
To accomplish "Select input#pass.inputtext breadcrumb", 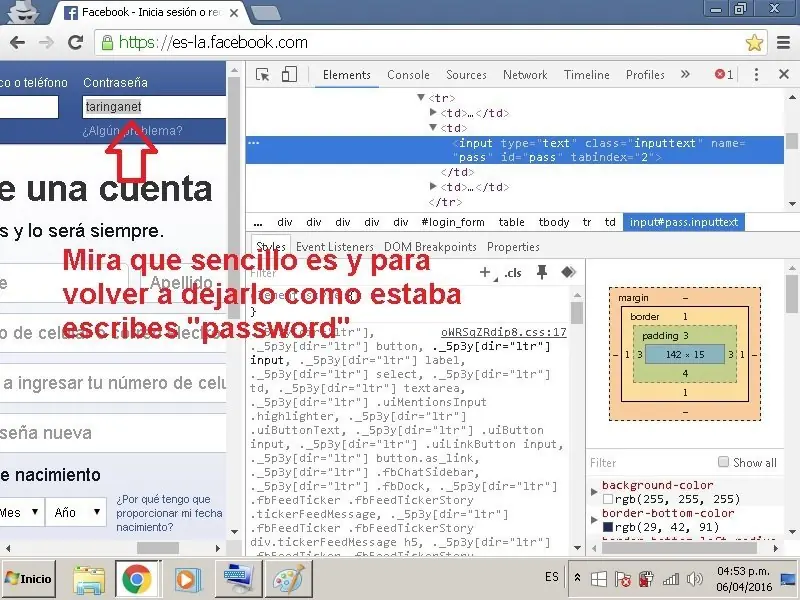I will coord(684,222).
